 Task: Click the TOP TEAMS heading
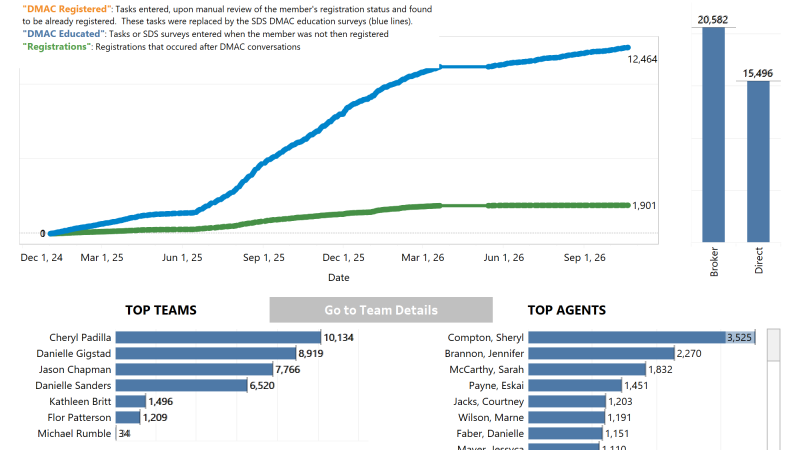coord(161,310)
